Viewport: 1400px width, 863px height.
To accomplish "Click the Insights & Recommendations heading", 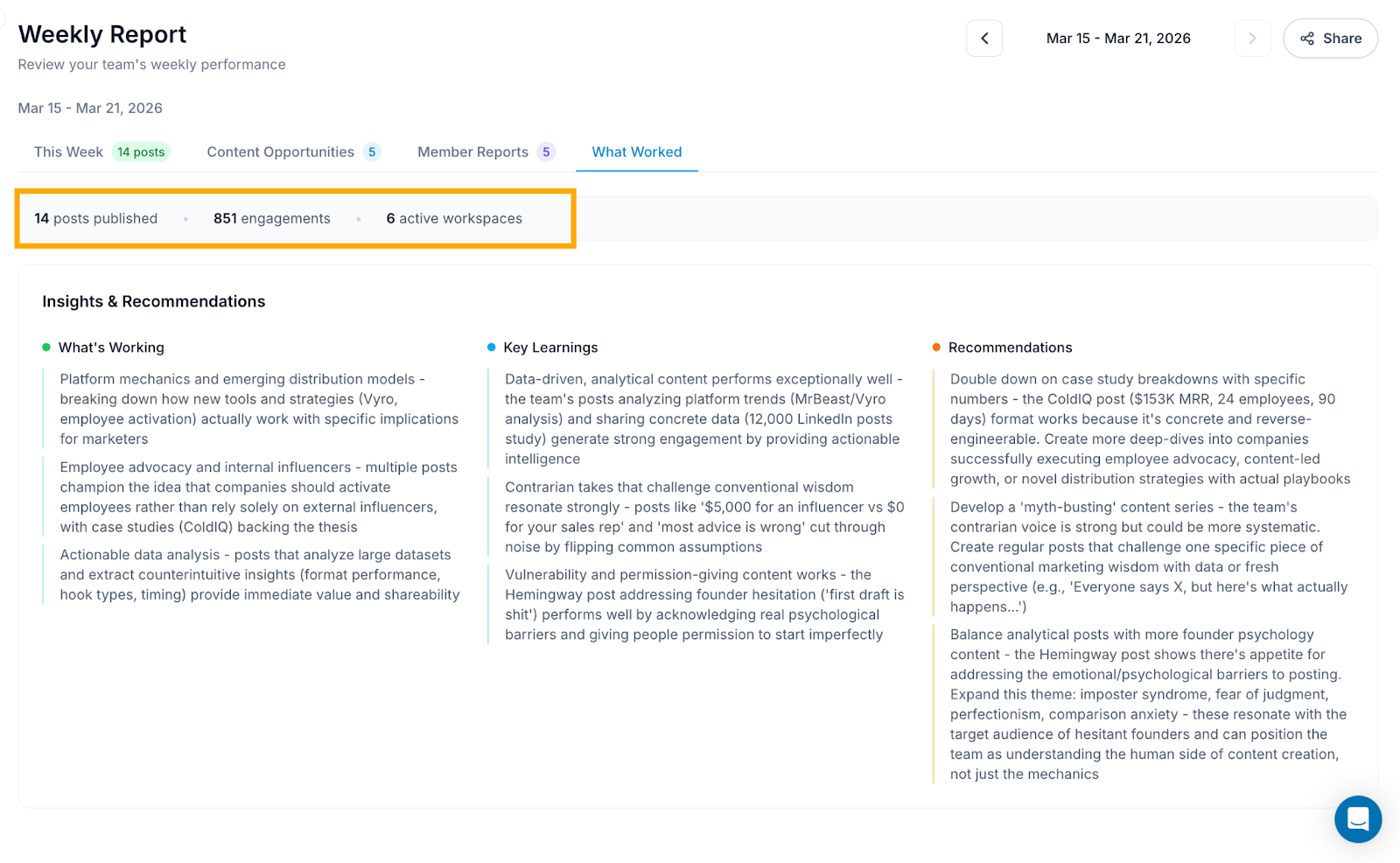I will (154, 302).
